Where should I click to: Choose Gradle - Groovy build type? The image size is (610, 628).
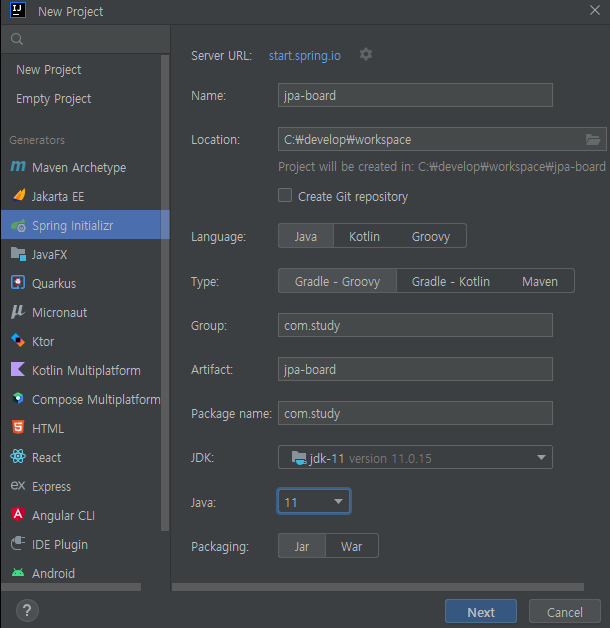click(x=337, y=281)
